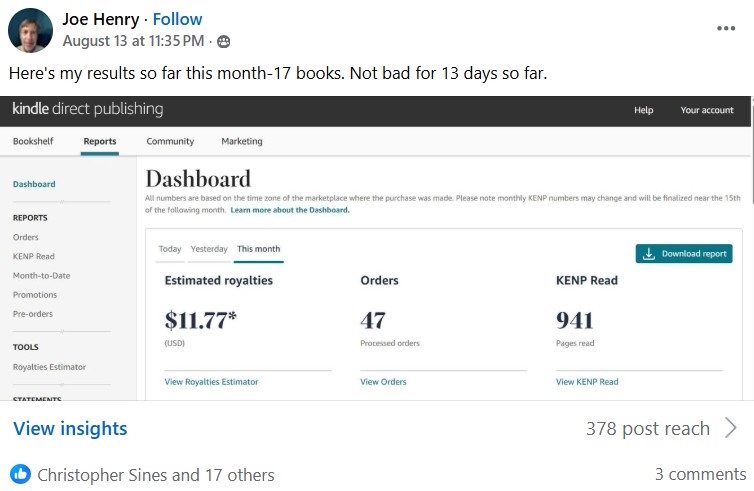754x491 pixels.
Task: Click the Download report button
Action: tap(683, 254)
